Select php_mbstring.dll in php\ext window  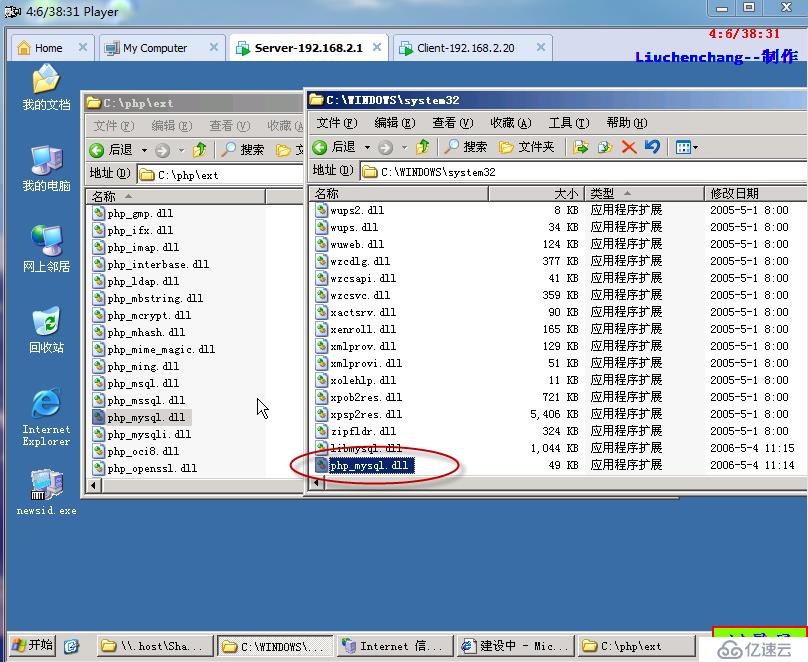pos(148,298)
